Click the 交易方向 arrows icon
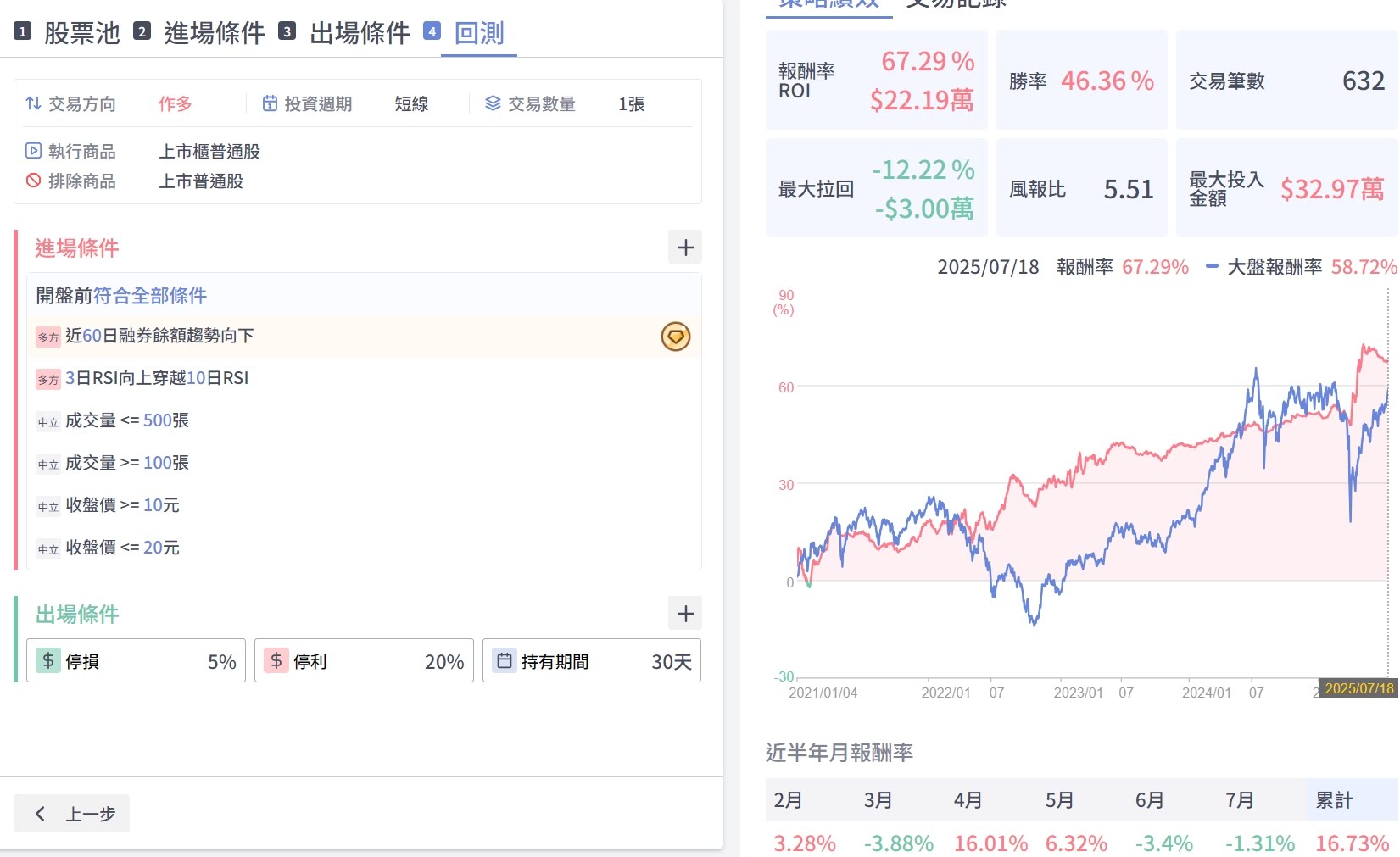The image size is (1400, 857). pos(34,103)
